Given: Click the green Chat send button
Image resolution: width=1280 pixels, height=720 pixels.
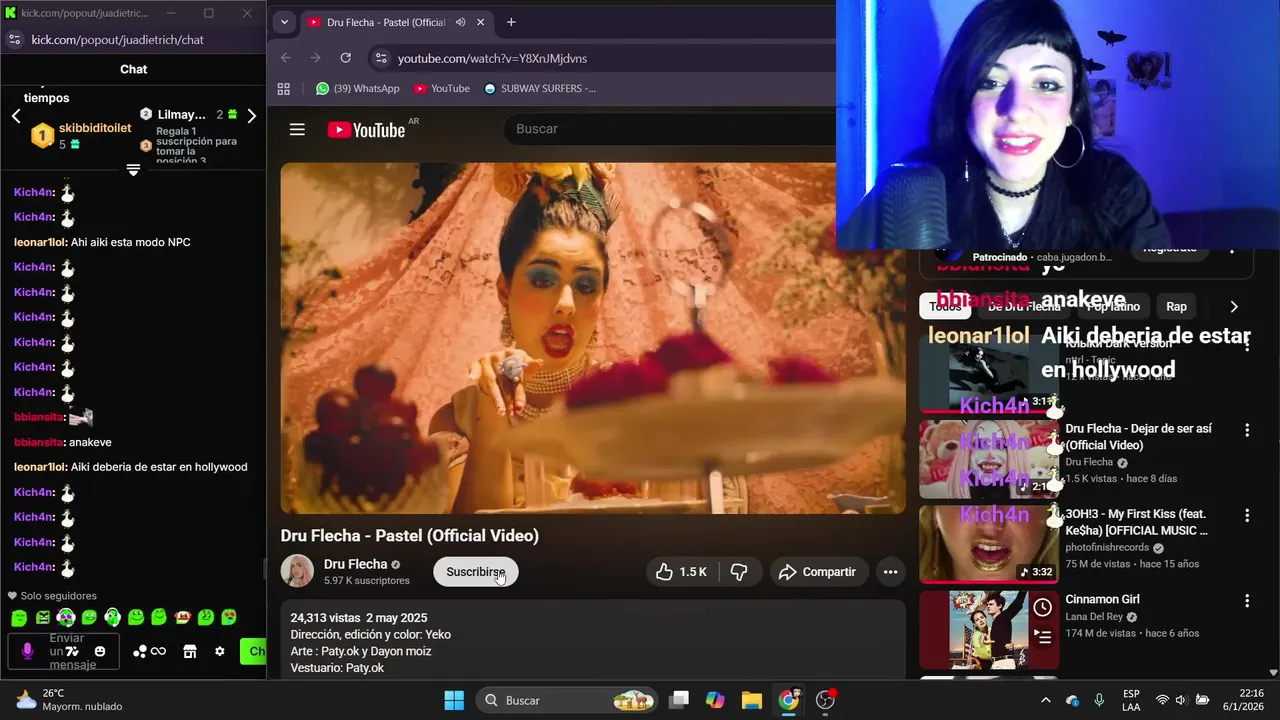Looking at the screenshot, I should point(253,651).
